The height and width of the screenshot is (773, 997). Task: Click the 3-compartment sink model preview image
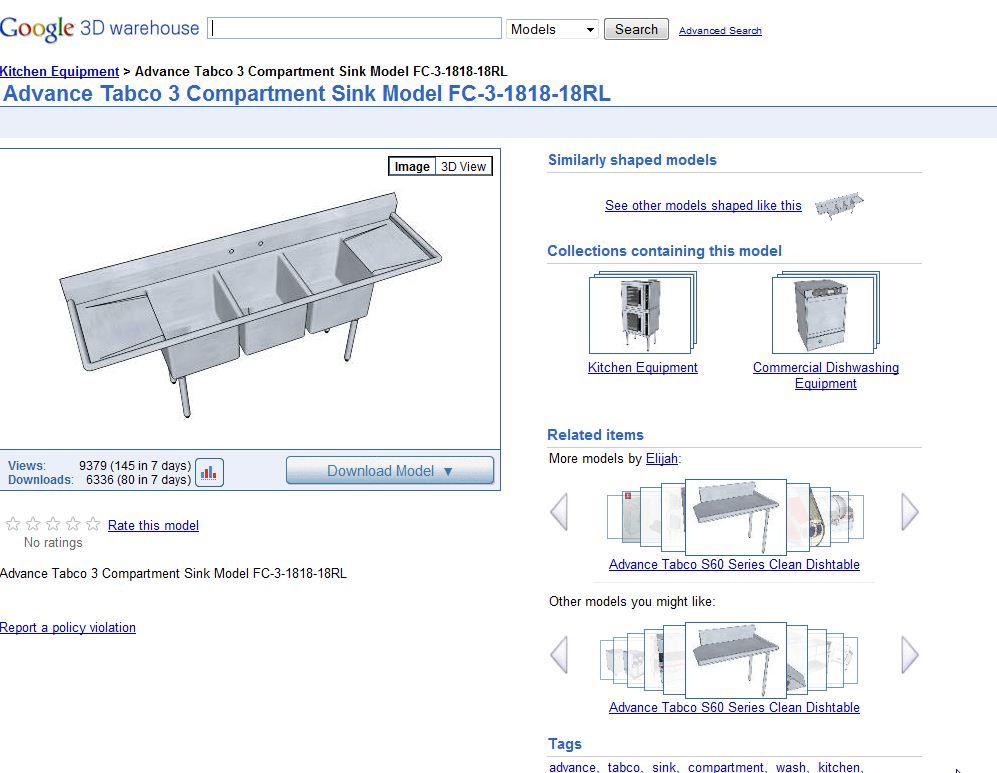point(250,304)
